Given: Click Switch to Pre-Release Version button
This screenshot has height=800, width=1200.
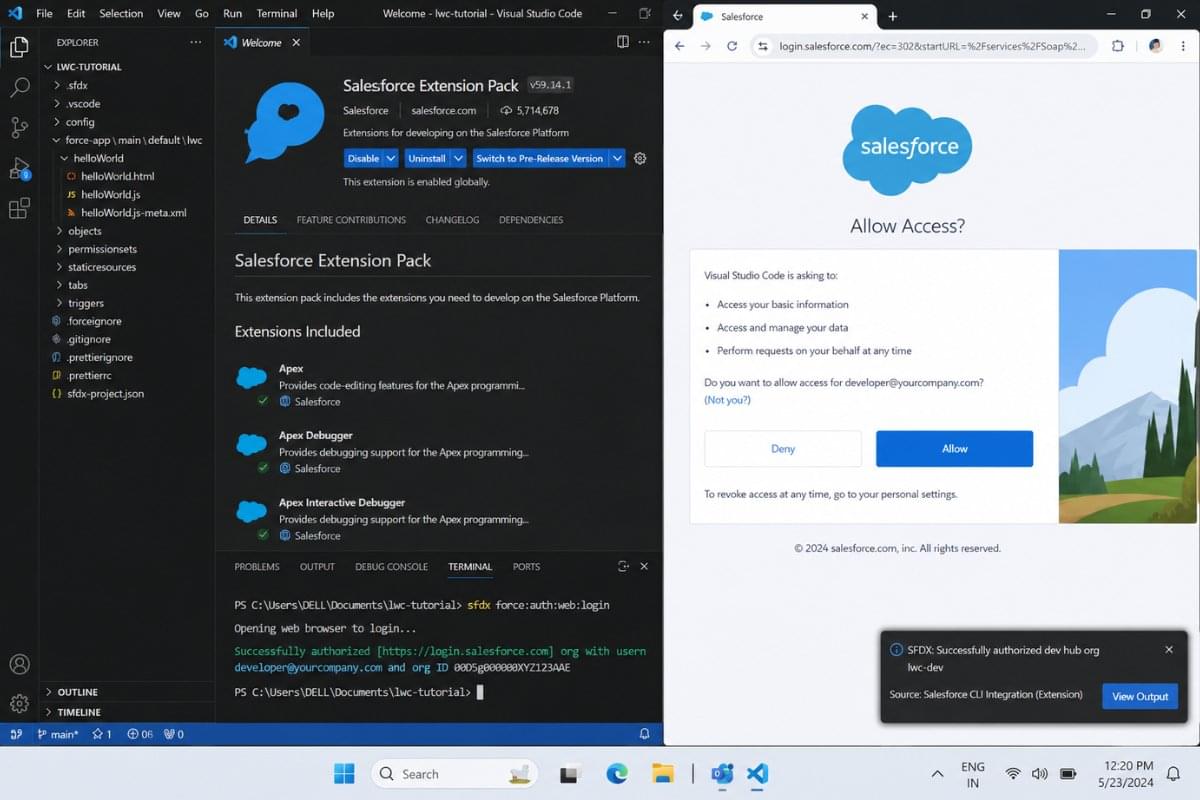Looking at the screenshot, I should [x=540, y=158].
